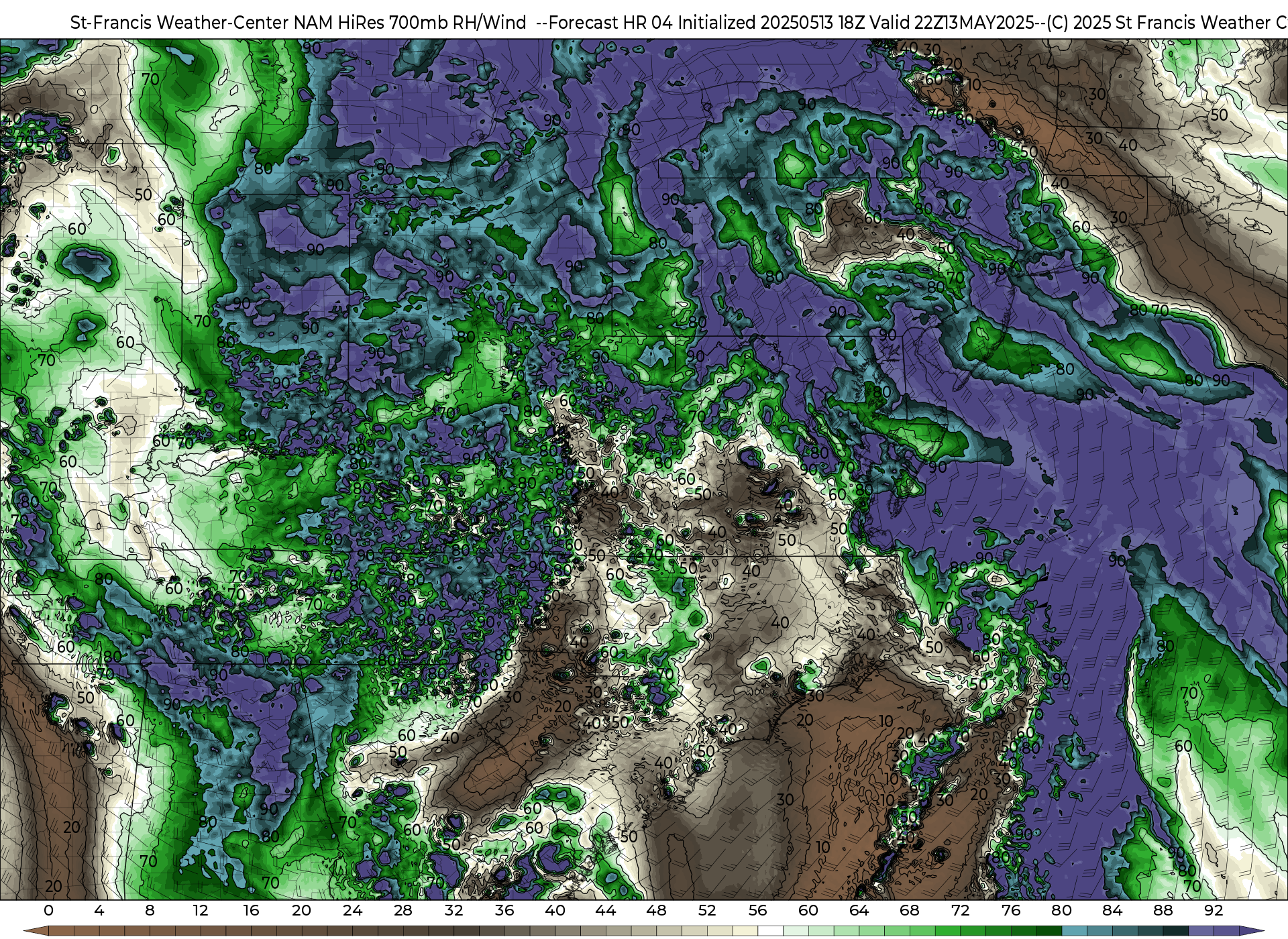Select the white swatch in the colorbar
Screen dimensions: 1288x939
coord(771,931)
